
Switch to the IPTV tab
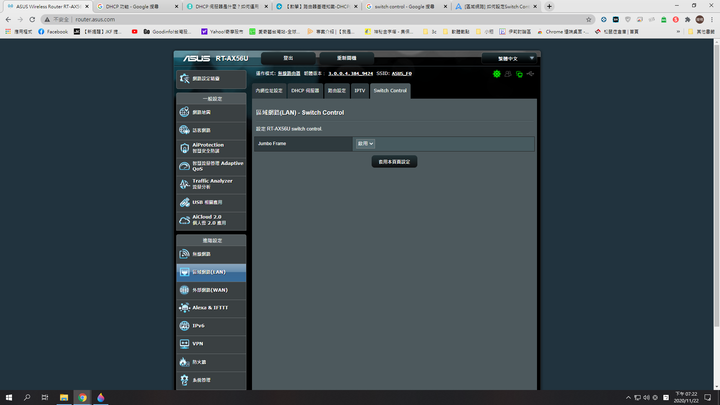[360, 91]
